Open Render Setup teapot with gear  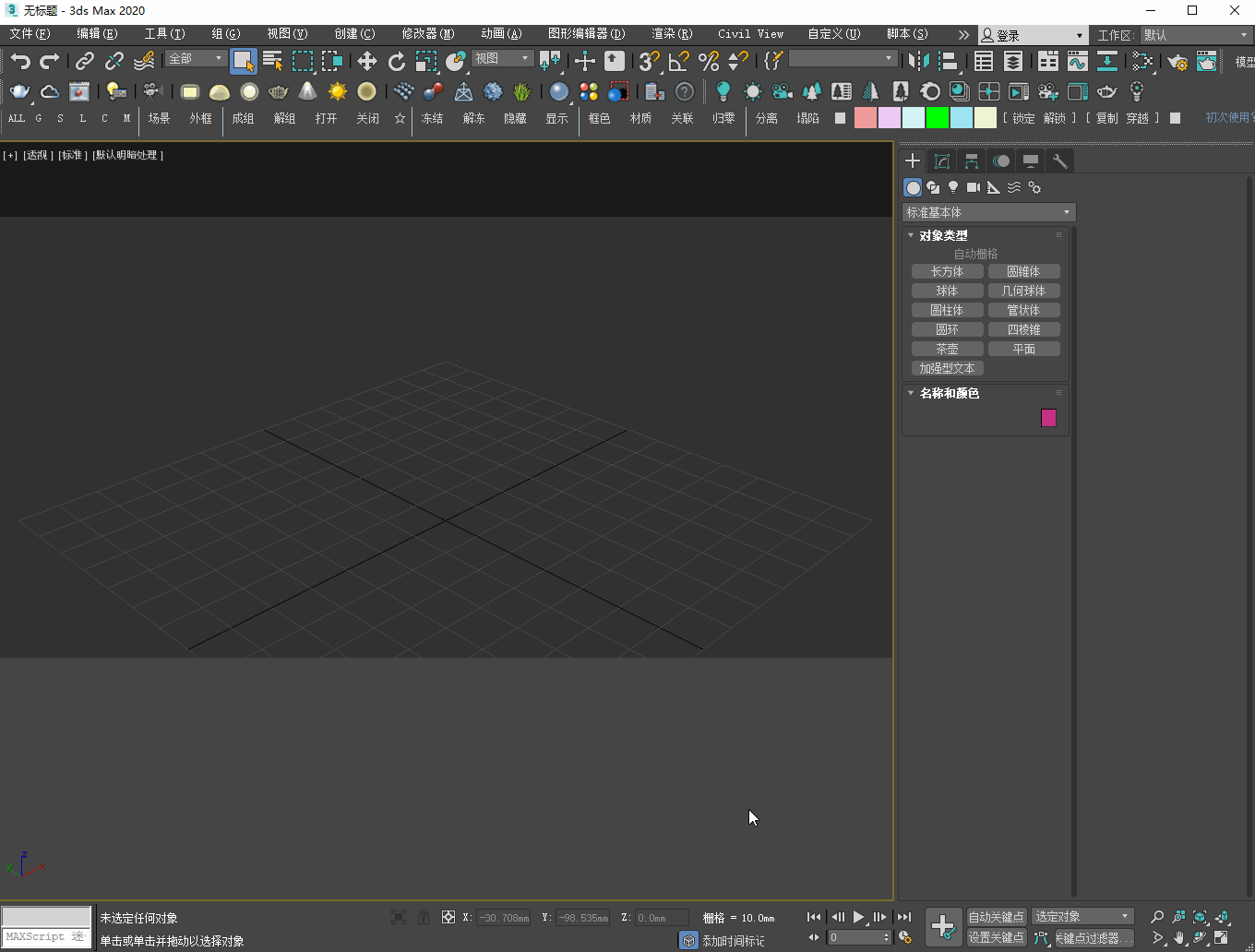[1177, 61]
